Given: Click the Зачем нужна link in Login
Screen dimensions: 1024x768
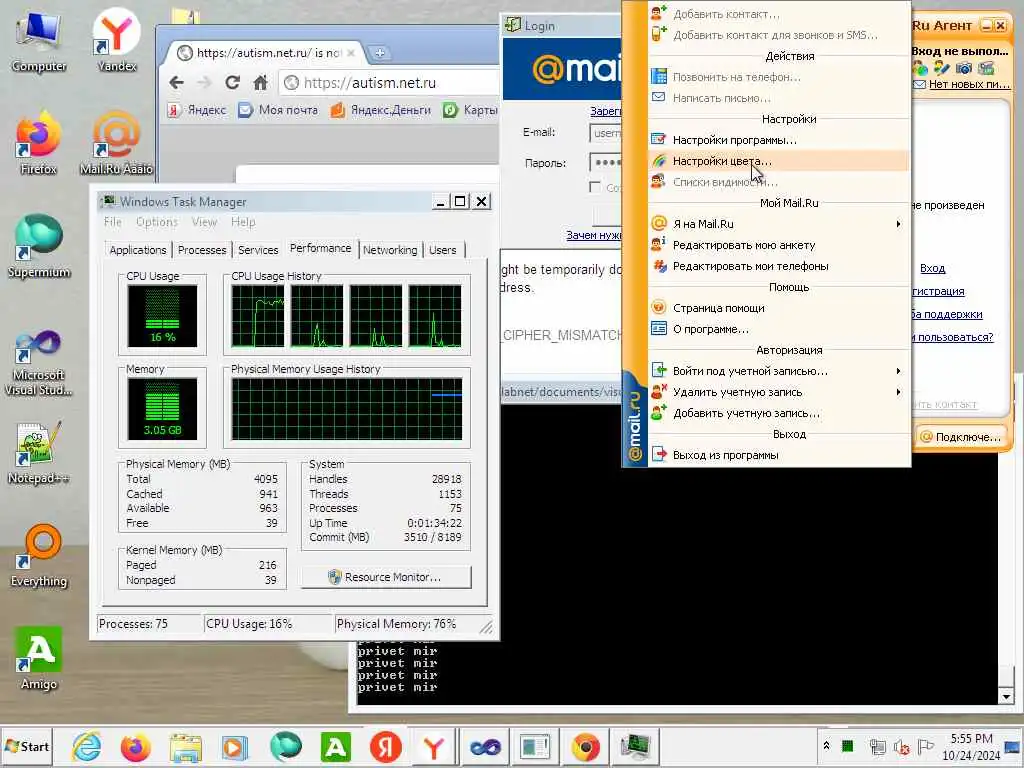Looking at the screenshot, I should (x=594, y=235).
